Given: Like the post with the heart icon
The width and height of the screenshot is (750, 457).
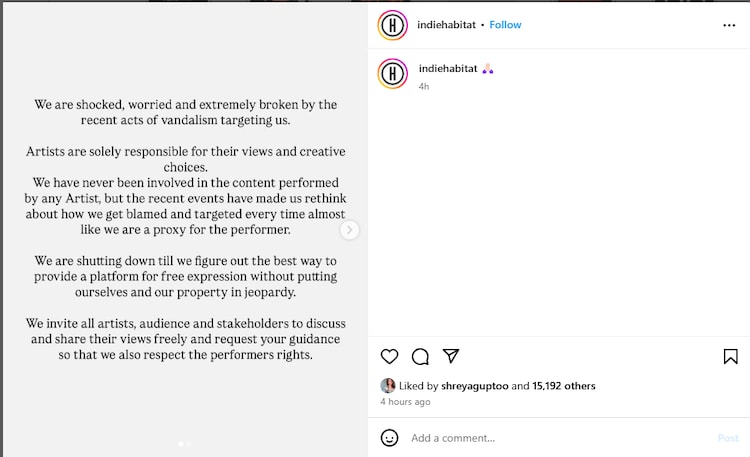Looking at the screenshot, I should click(390, 356).
